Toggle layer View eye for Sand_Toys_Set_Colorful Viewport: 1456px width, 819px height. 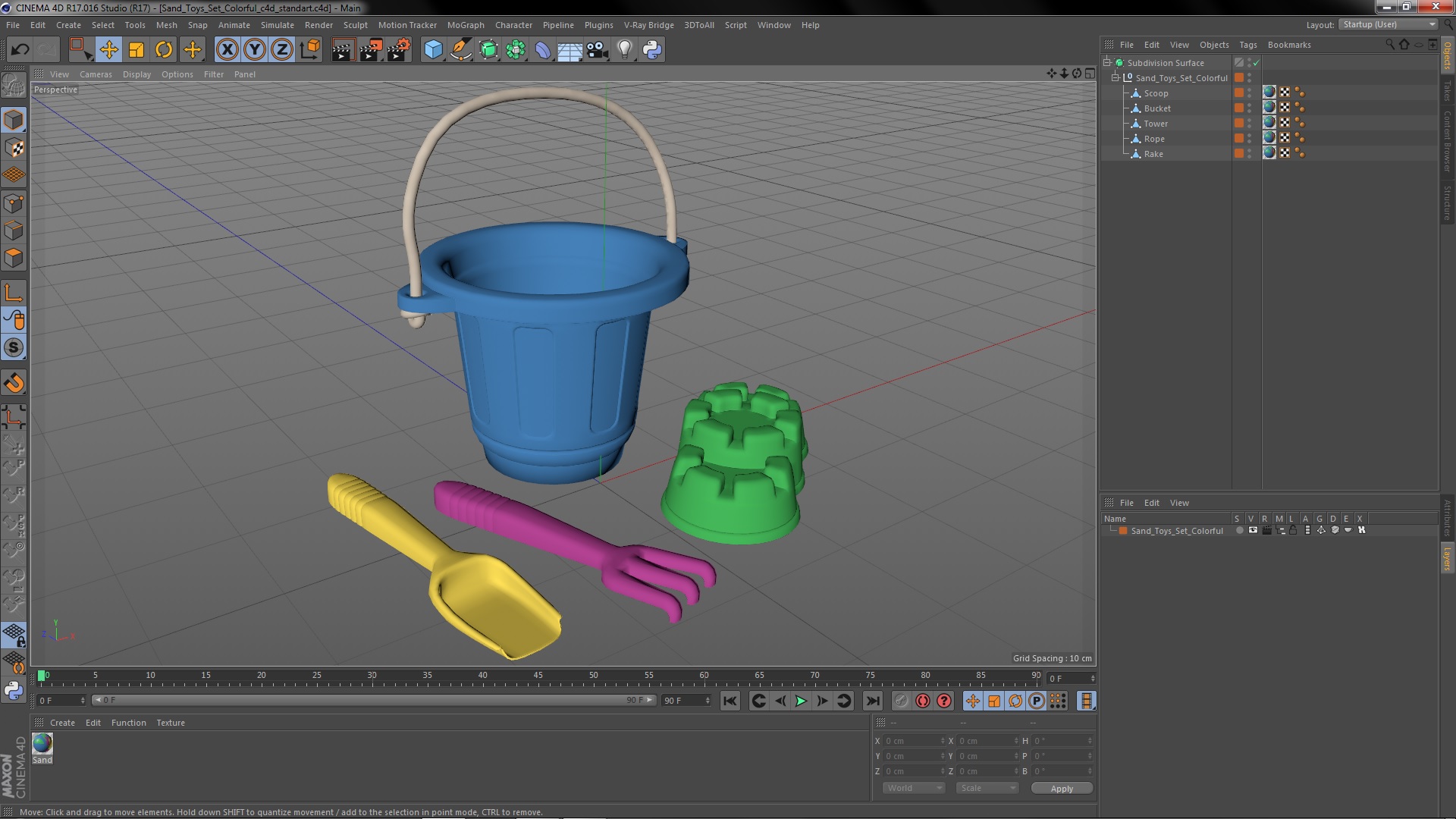click(1253, 531)
